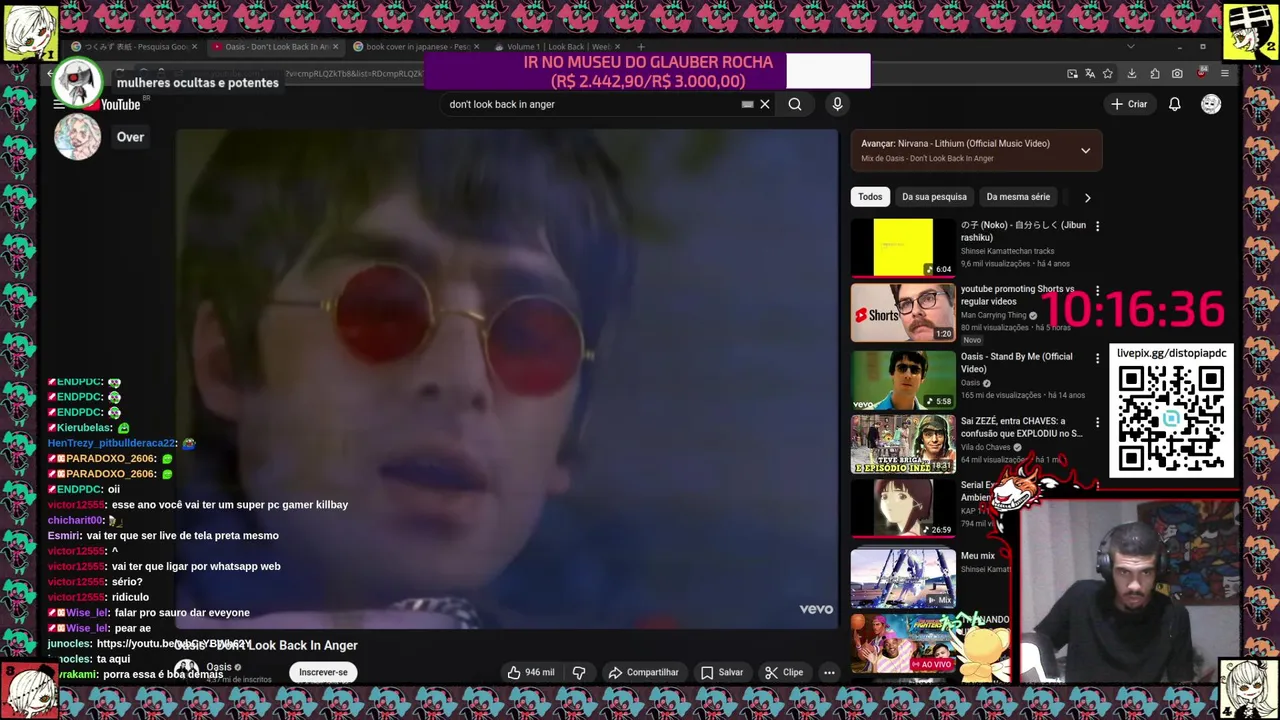Open a new browser tab with plus
Image resolution: width=1280 pixels, height=720 pixels.
[x=641, y=46]
